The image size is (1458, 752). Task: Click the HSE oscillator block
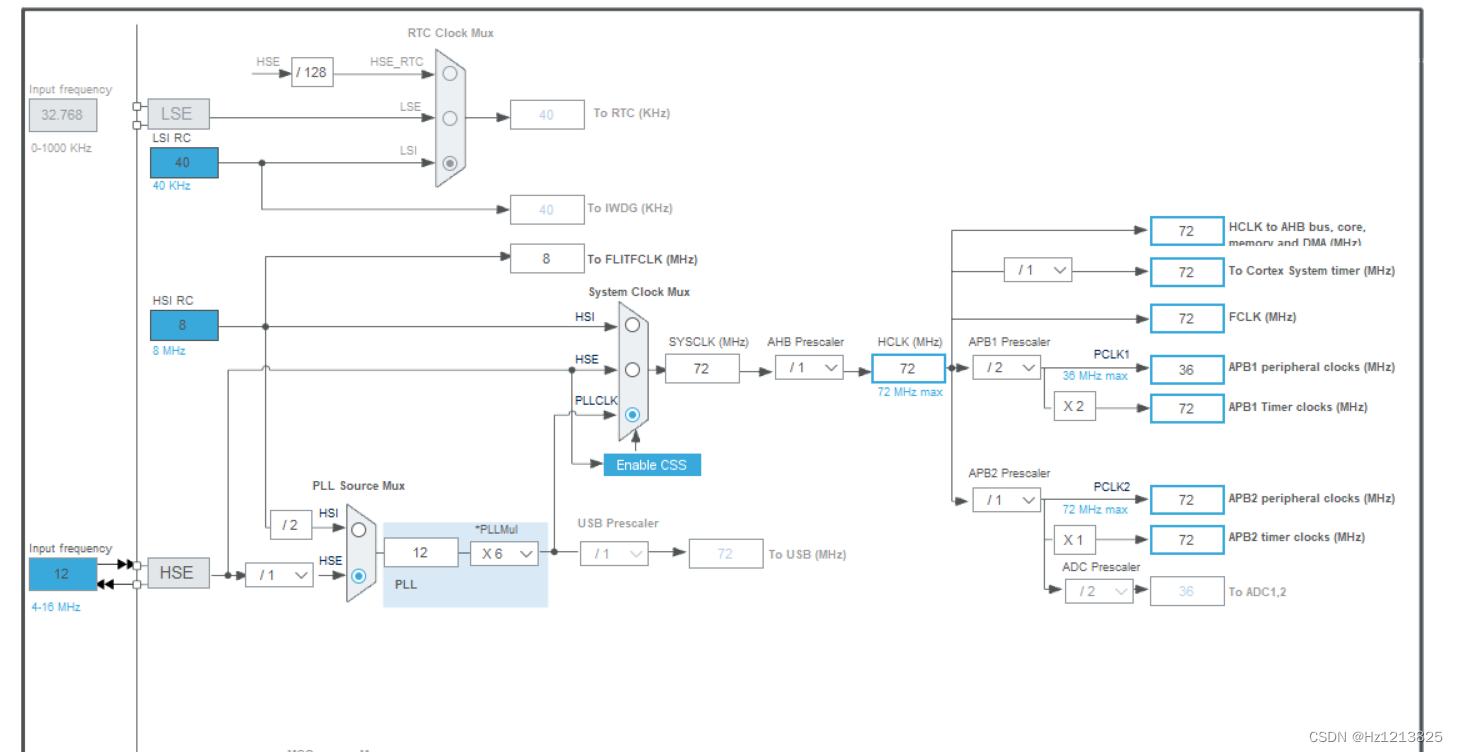pyautogui.click(x=177, y=572)
